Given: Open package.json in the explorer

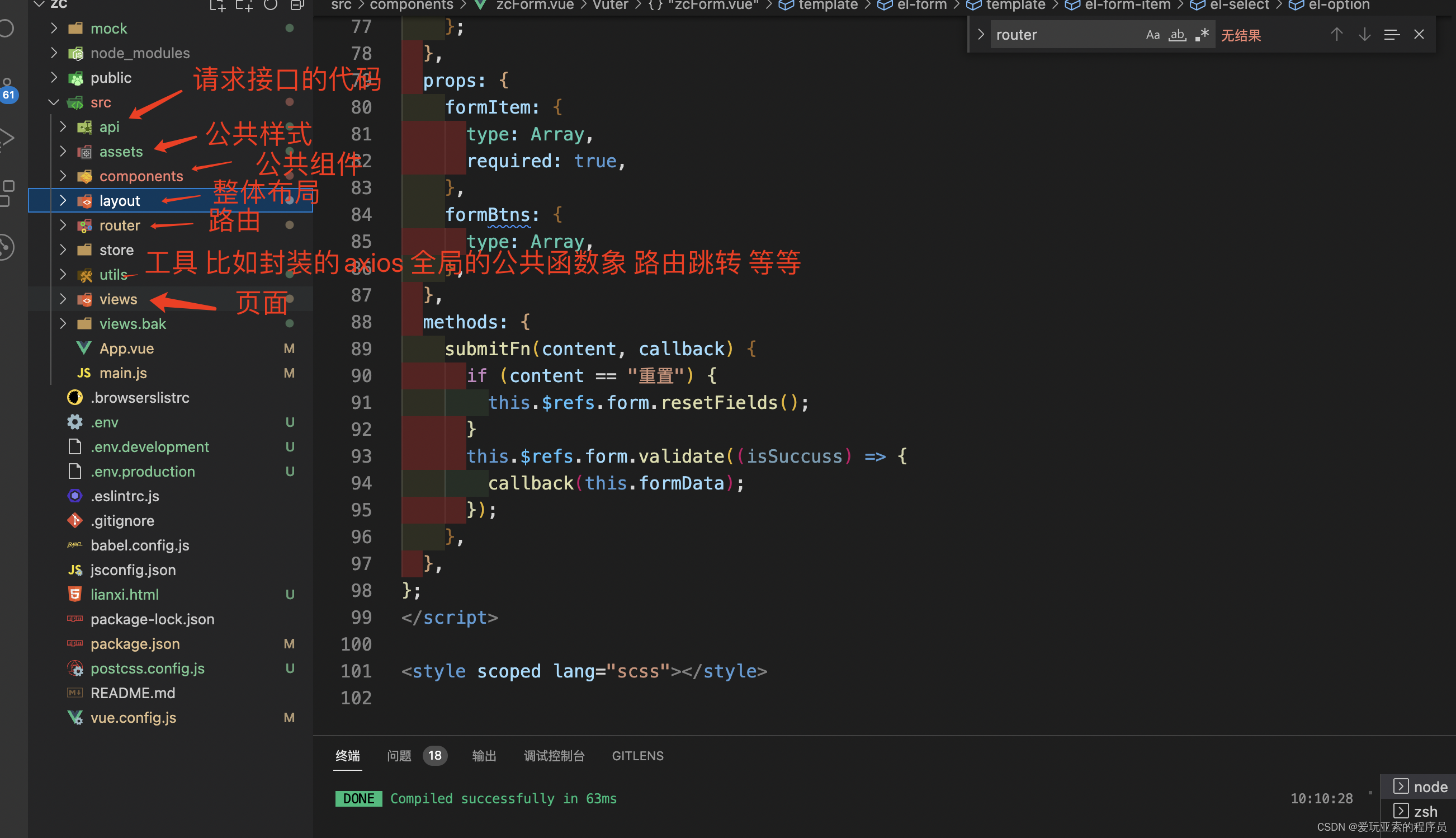Looking at the screenshot, I should 135,644.
